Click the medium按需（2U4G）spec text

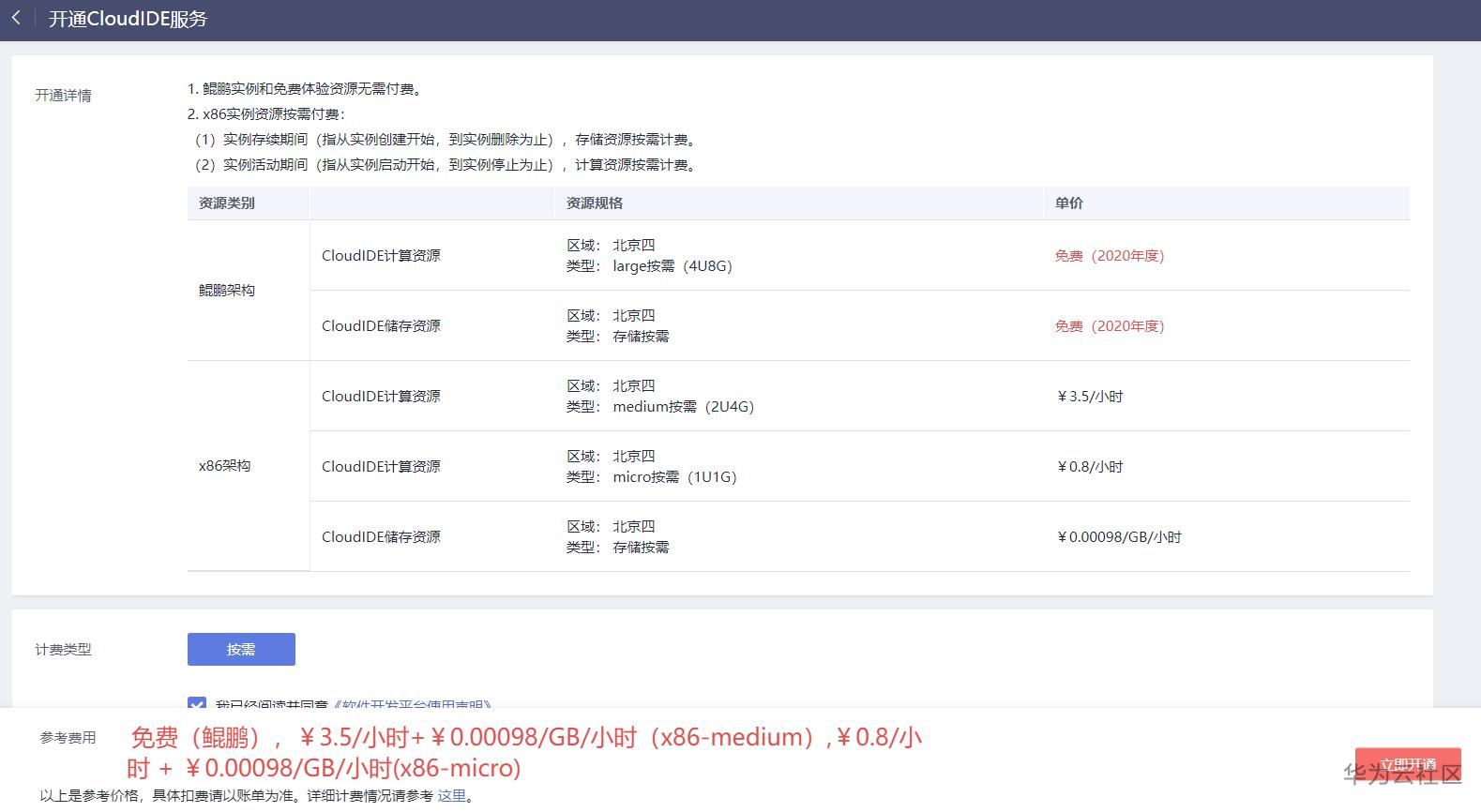[x=684, y=406]
